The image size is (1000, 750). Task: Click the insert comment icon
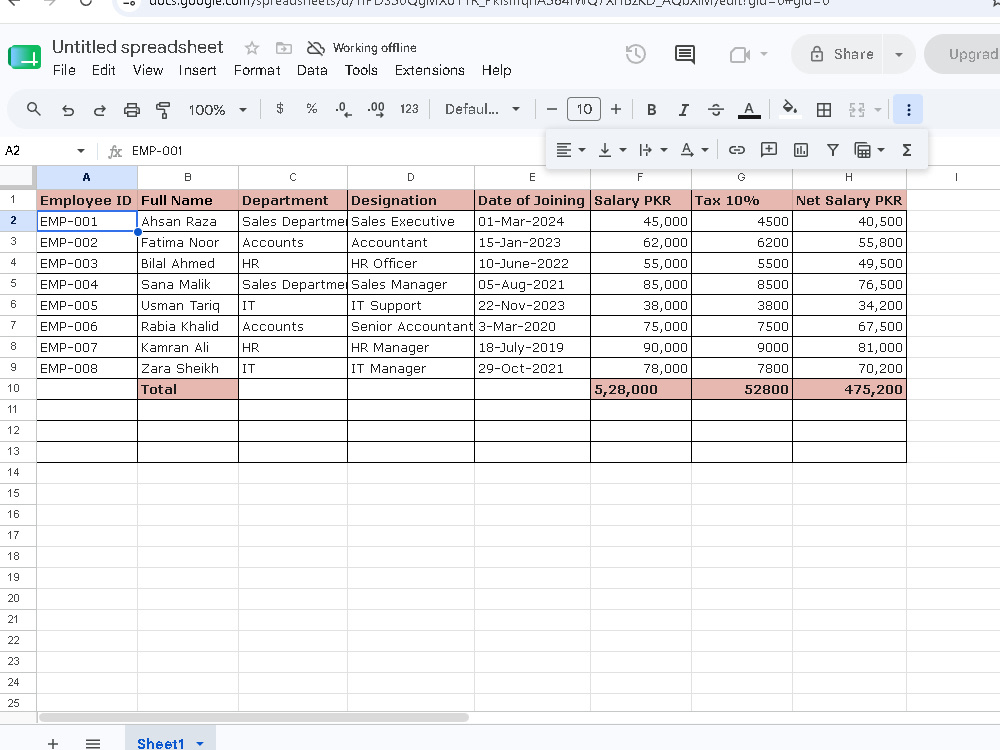pos(768,149)
